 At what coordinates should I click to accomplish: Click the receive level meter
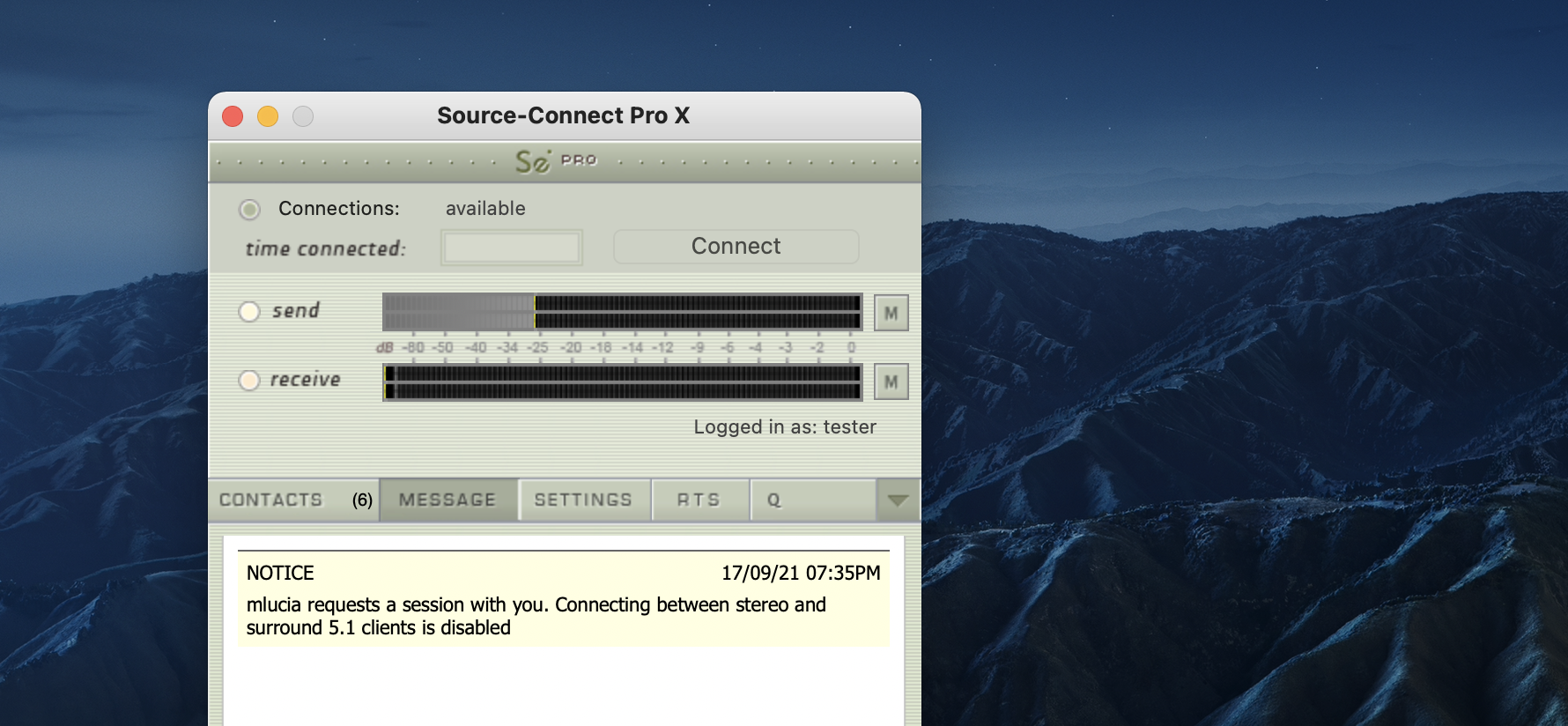(622, 382)
